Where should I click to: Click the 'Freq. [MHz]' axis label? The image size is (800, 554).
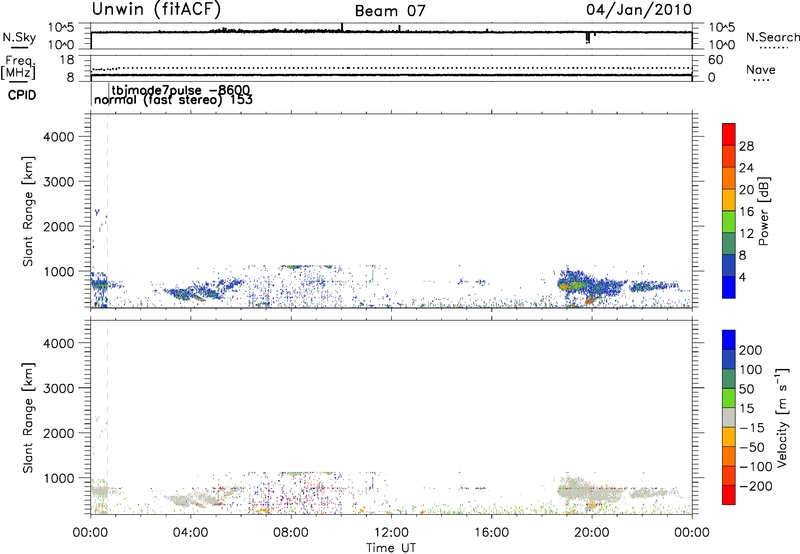click(x=18, y=68)
